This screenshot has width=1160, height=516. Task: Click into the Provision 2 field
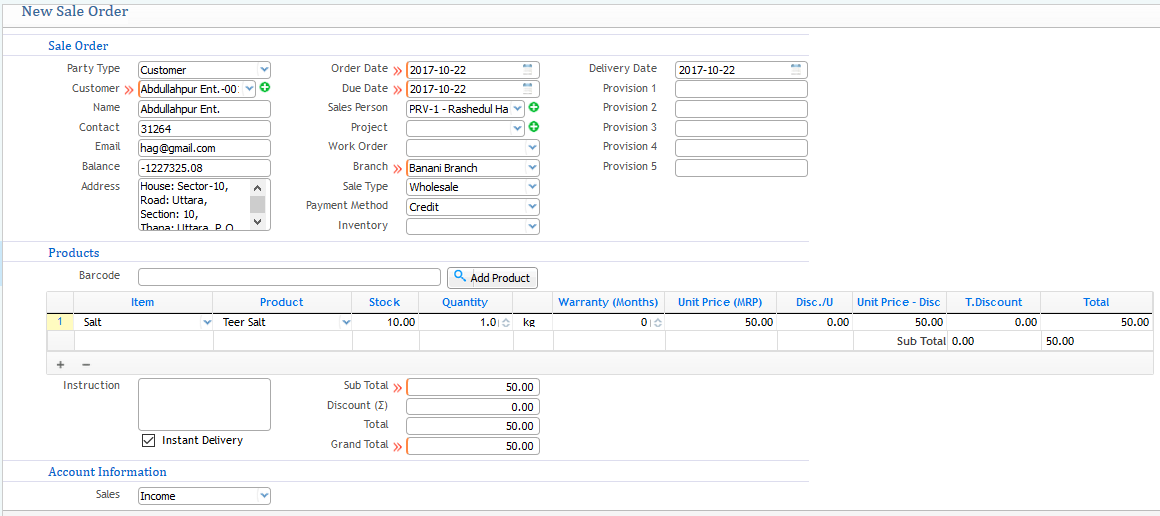741,108
